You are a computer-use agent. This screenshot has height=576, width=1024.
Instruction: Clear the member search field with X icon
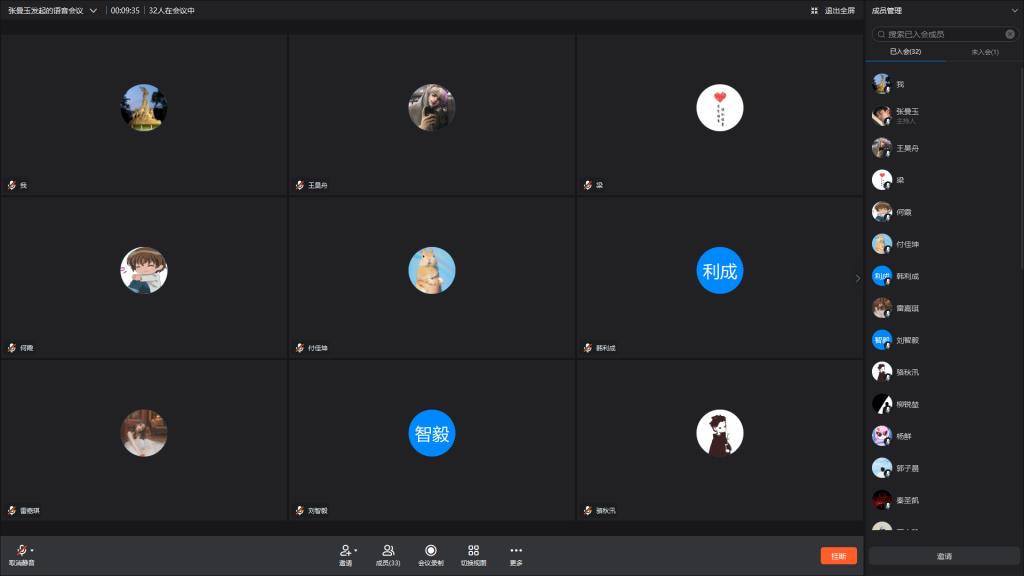(x=1010, y=34)
